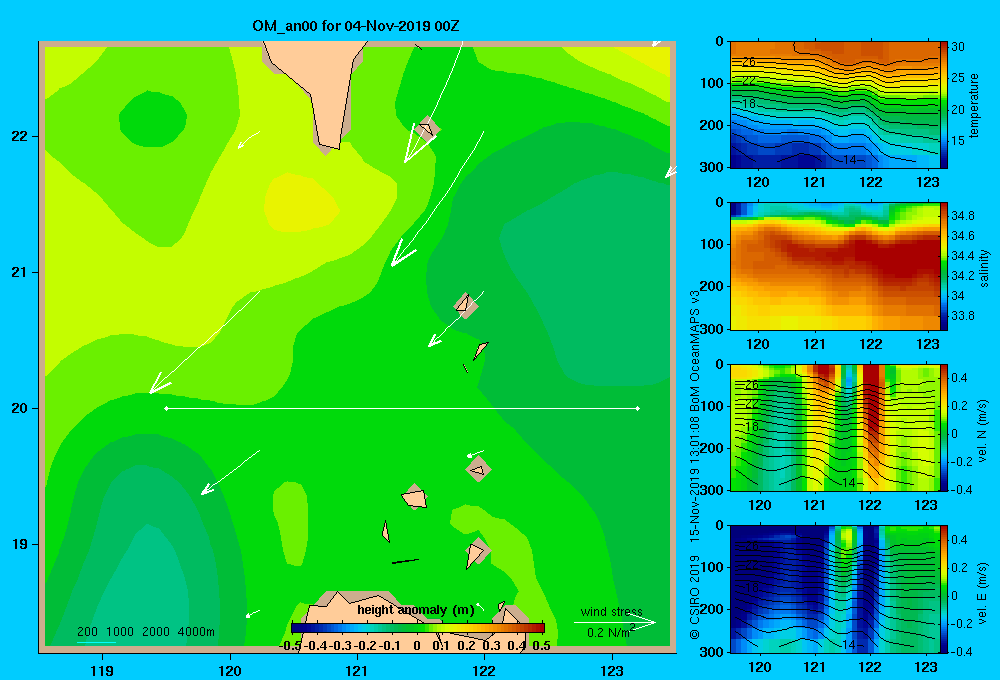Click the '-26-' contour label in temperature panel
This screenshot has width=1000, height=680.
749,62
